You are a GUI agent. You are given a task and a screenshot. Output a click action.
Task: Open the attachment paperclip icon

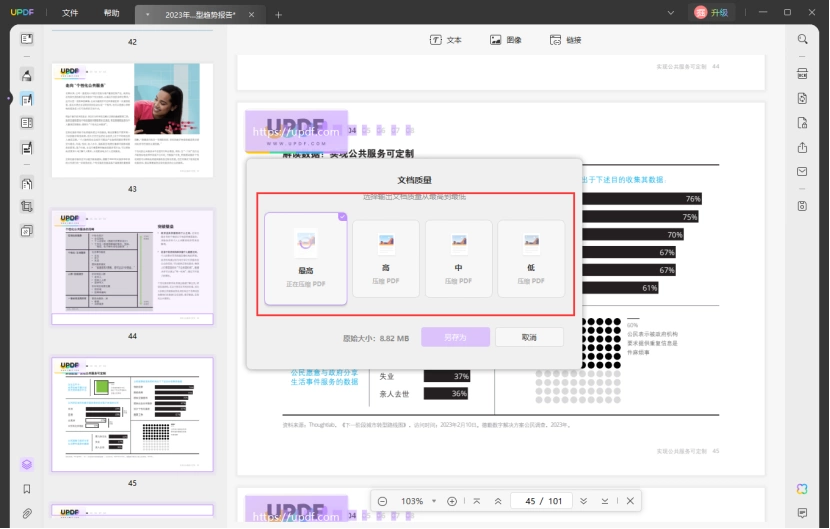tap(26, 513)
